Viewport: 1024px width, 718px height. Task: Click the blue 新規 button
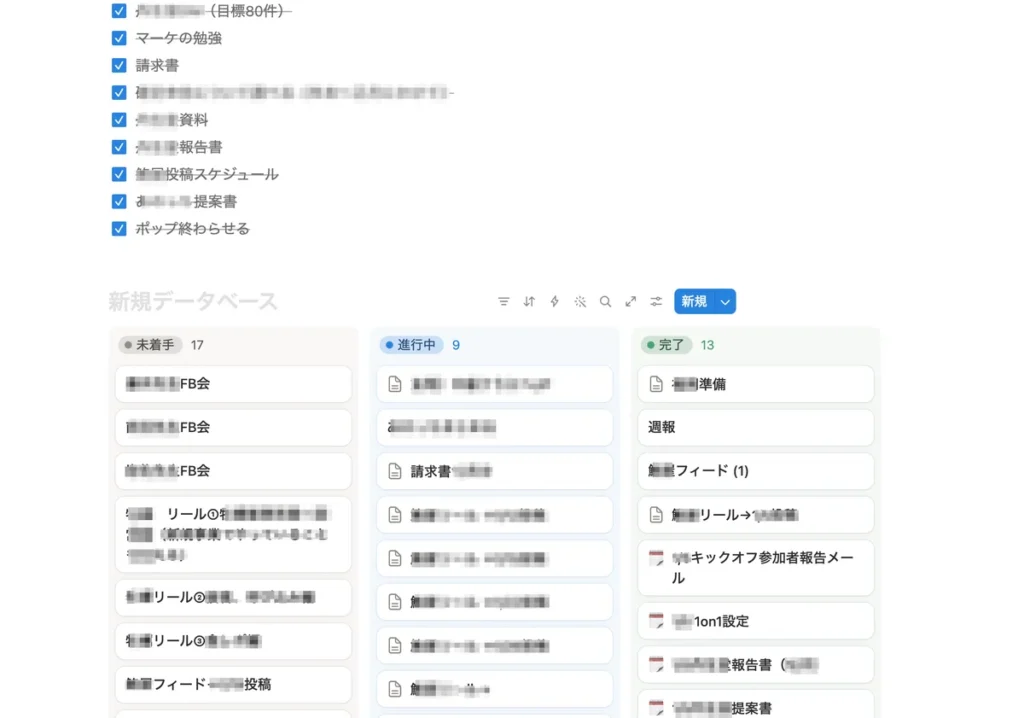click(x=694, y=301)
